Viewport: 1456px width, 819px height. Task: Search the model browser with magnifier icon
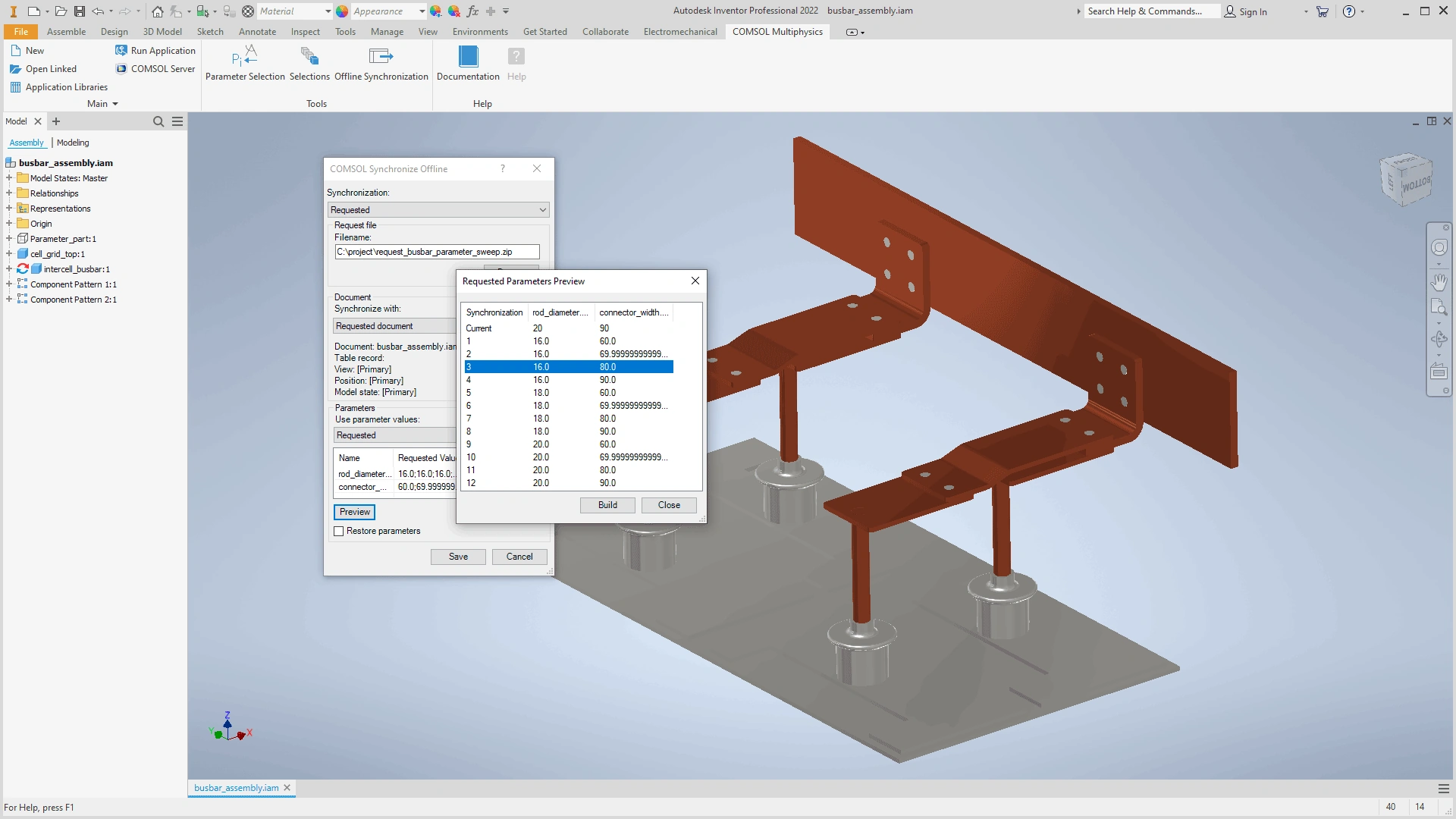click(x=158, y=121)
